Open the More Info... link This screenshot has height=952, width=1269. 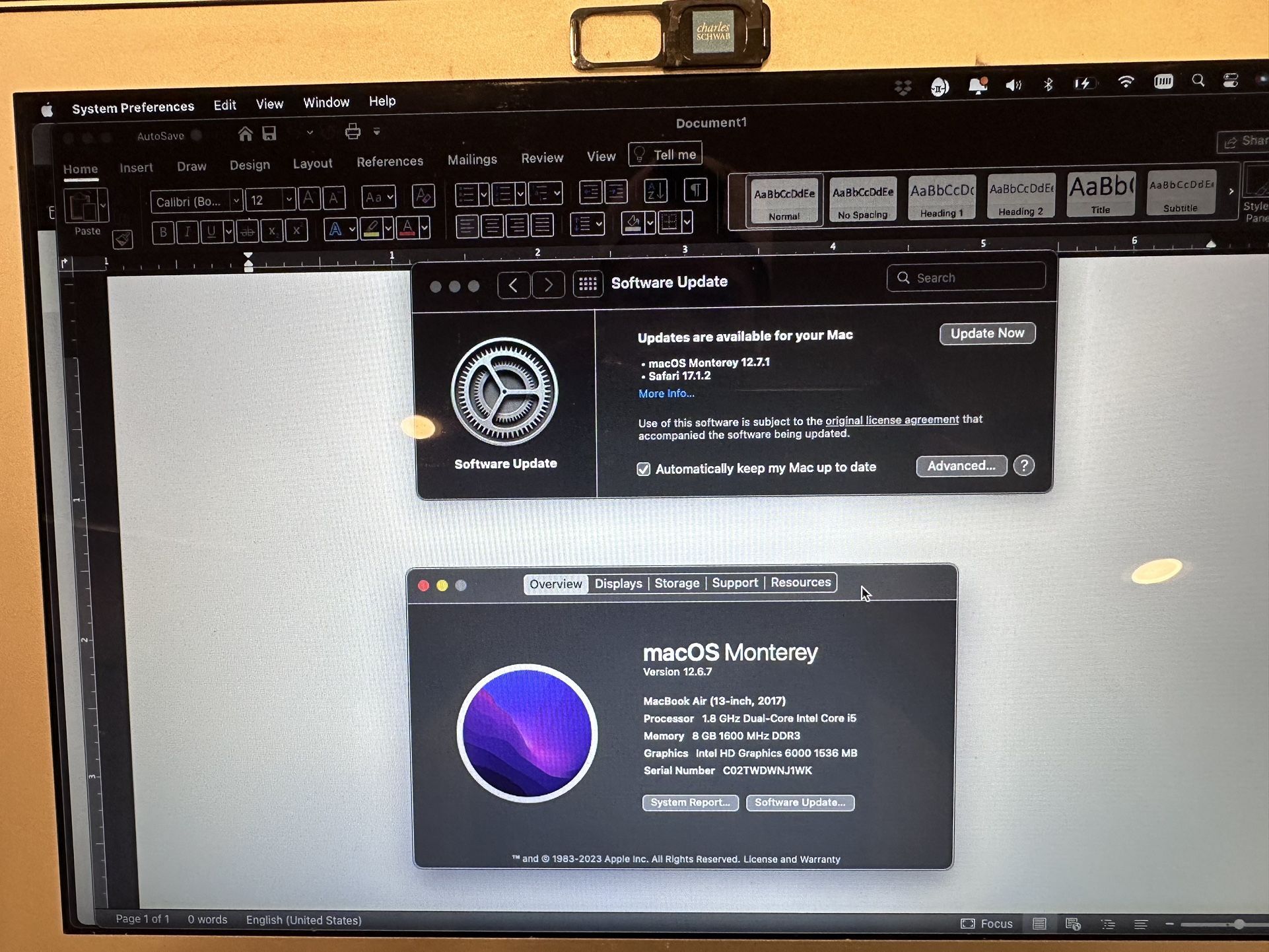tap(666, 393)
